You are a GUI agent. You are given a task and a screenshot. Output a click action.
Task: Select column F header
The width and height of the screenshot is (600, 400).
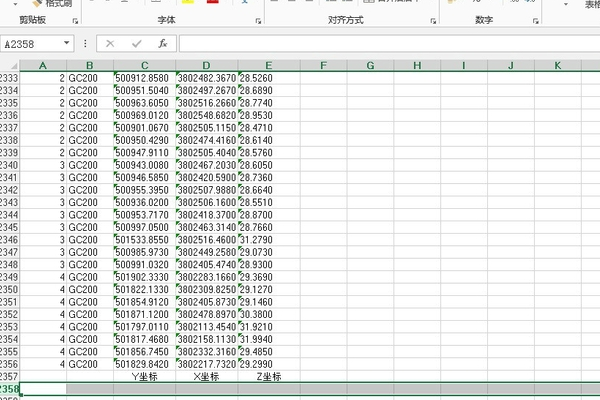click(x=324, y=65)
